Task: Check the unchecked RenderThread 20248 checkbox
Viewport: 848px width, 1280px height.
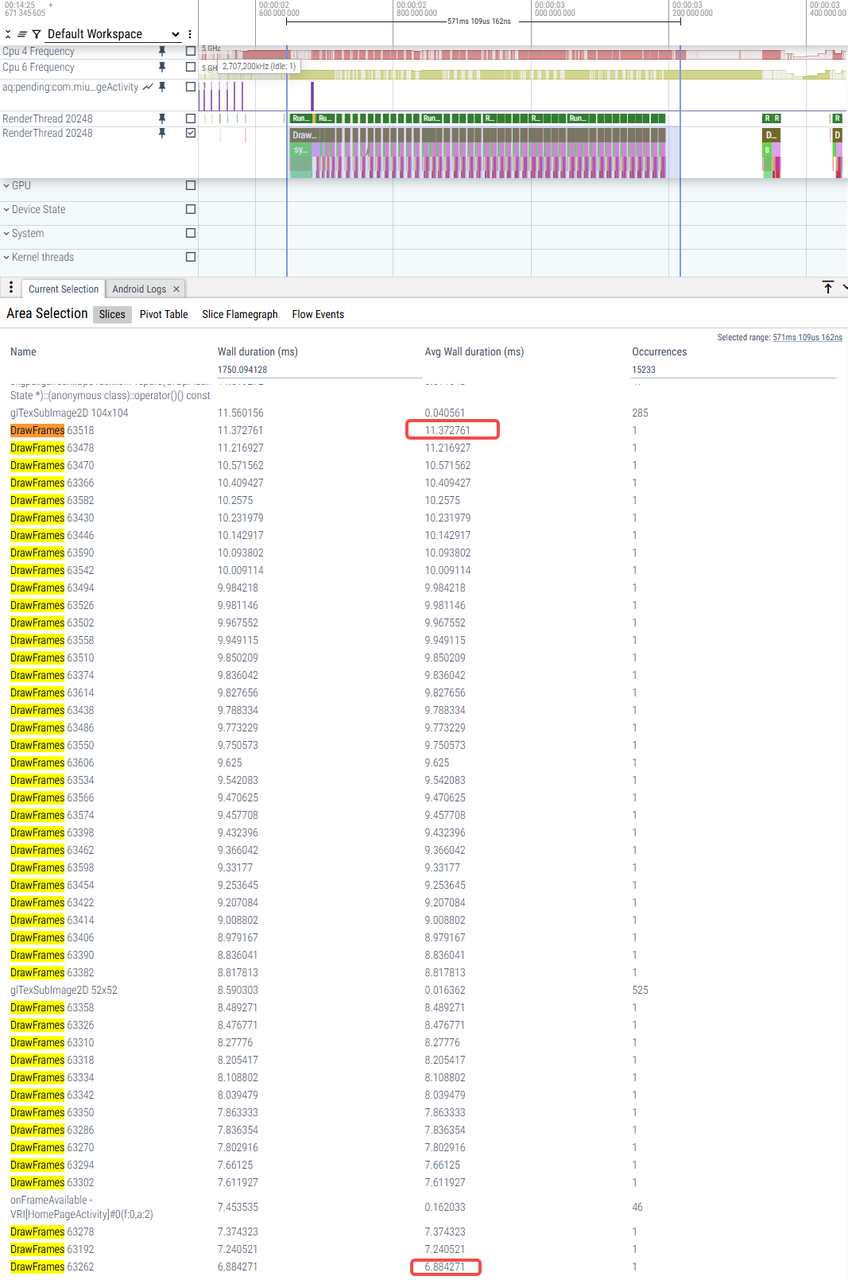Action: pos(191,118)
